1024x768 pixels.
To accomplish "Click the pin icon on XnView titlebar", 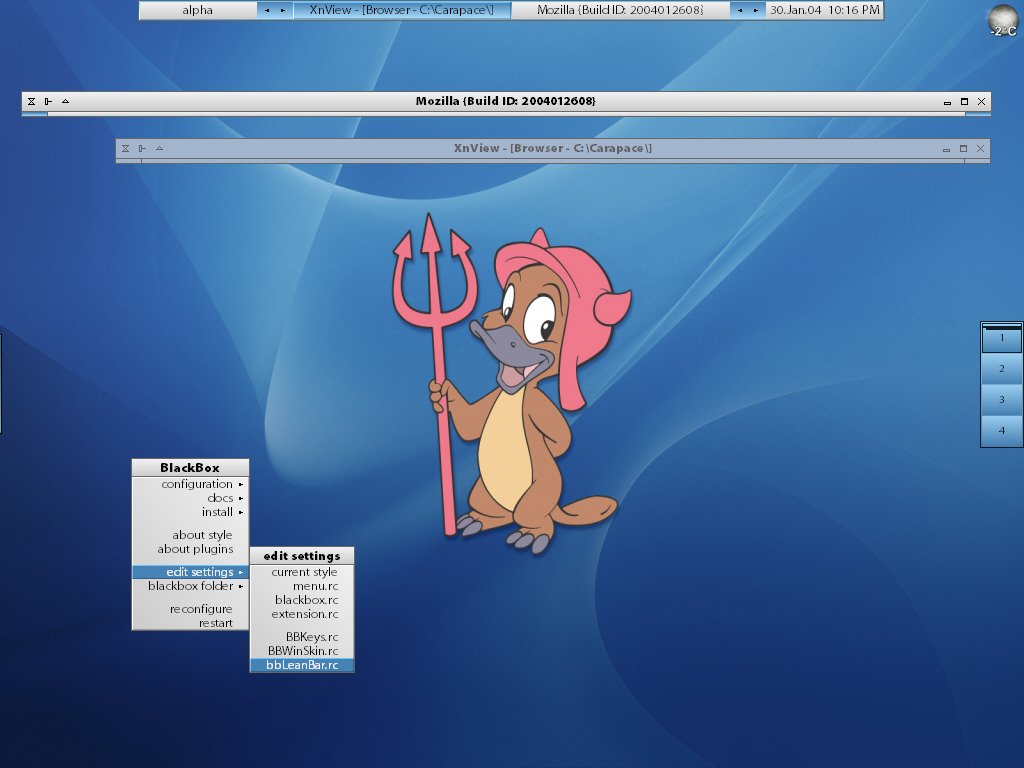I will point(142,148).
